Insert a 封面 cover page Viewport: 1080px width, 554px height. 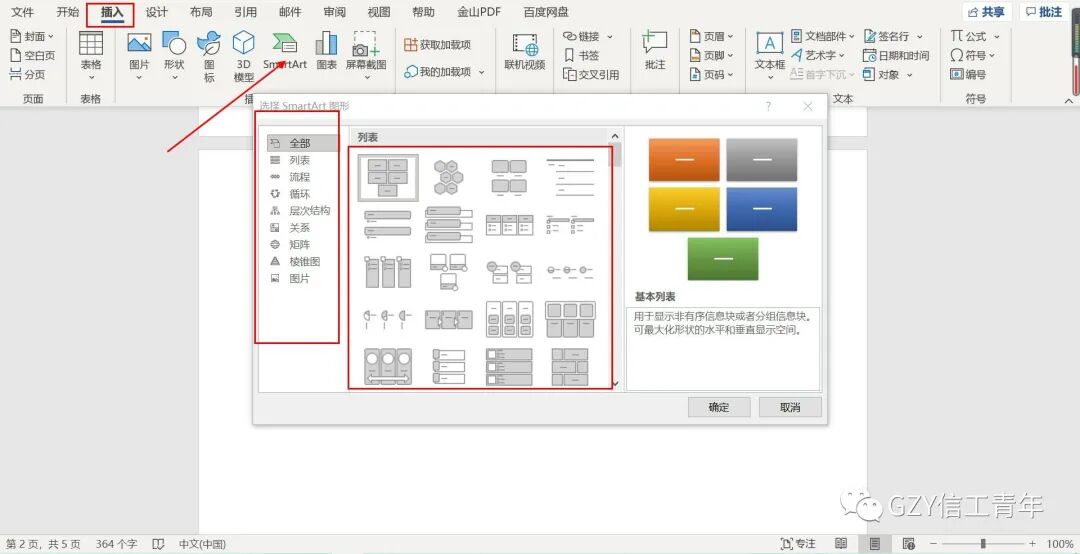point(32,36)
